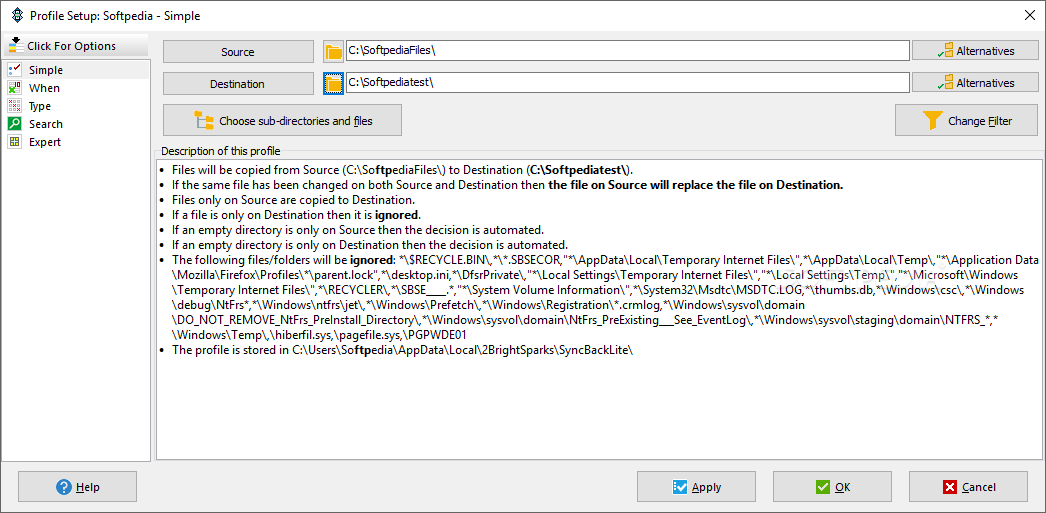Browse for Source folder icon

pos(333,51)
